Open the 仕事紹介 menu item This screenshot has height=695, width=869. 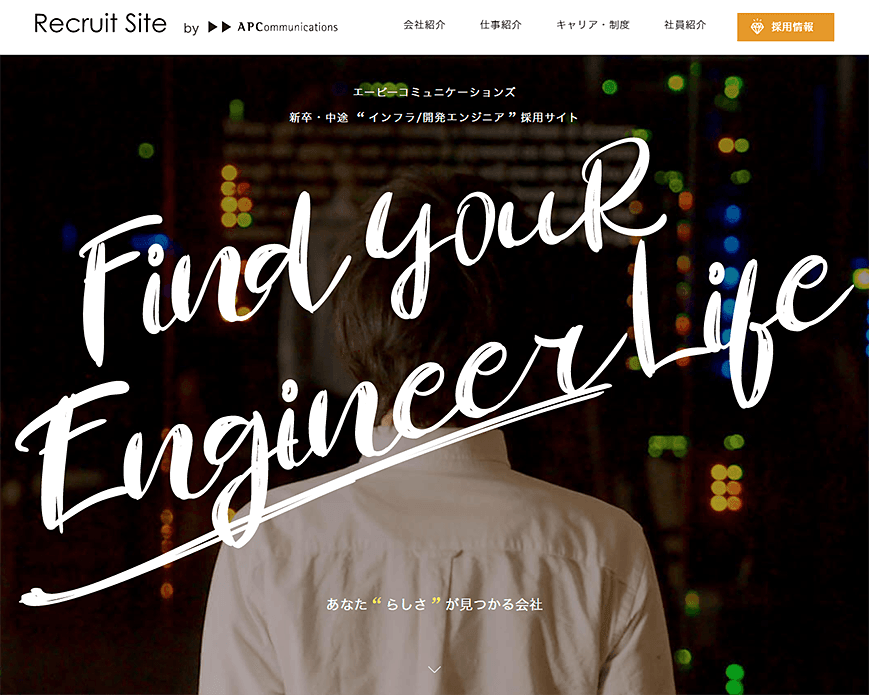[x=501, y=25]
